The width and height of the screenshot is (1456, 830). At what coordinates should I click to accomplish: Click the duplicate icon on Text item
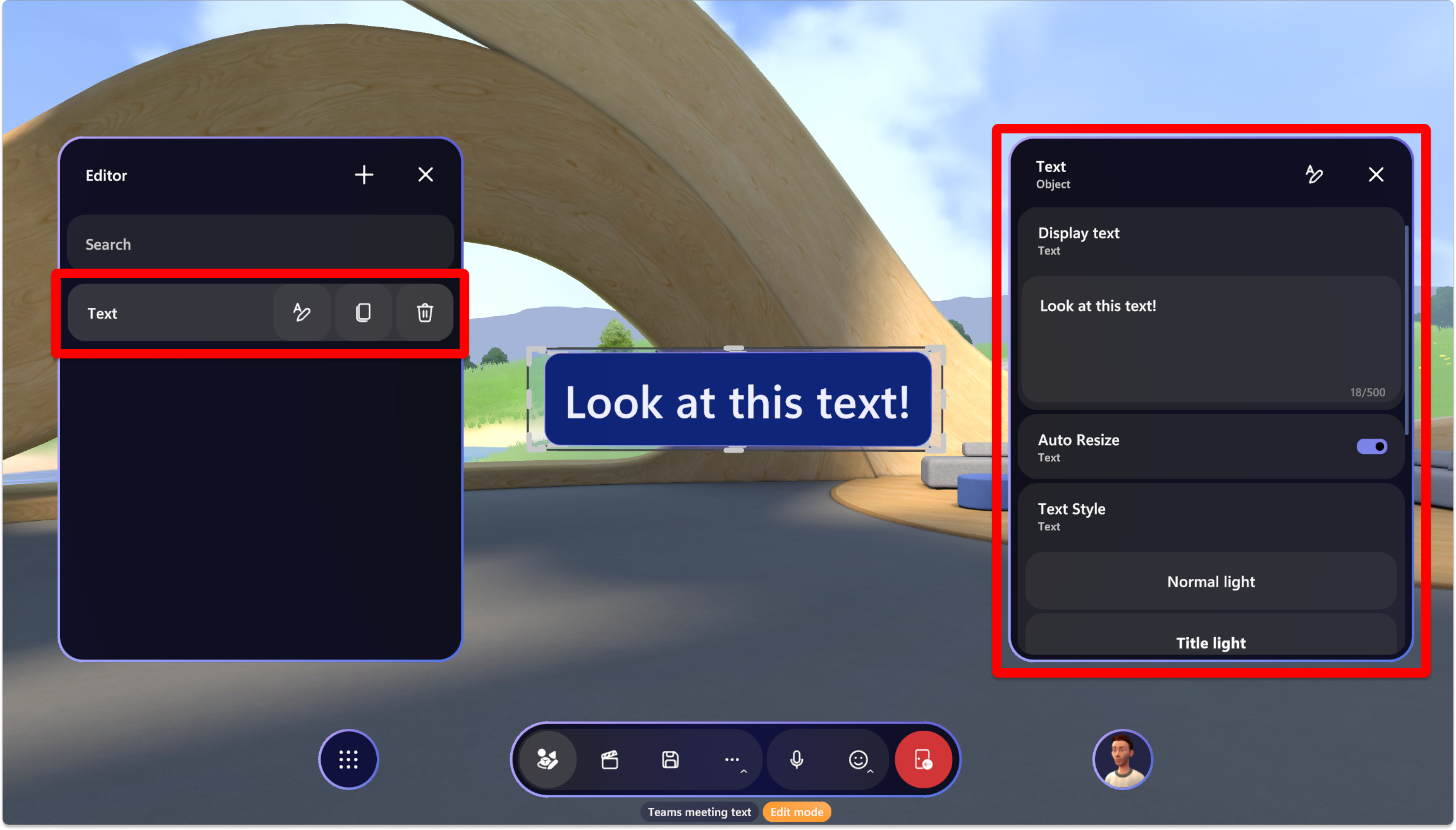pos(363,312)
